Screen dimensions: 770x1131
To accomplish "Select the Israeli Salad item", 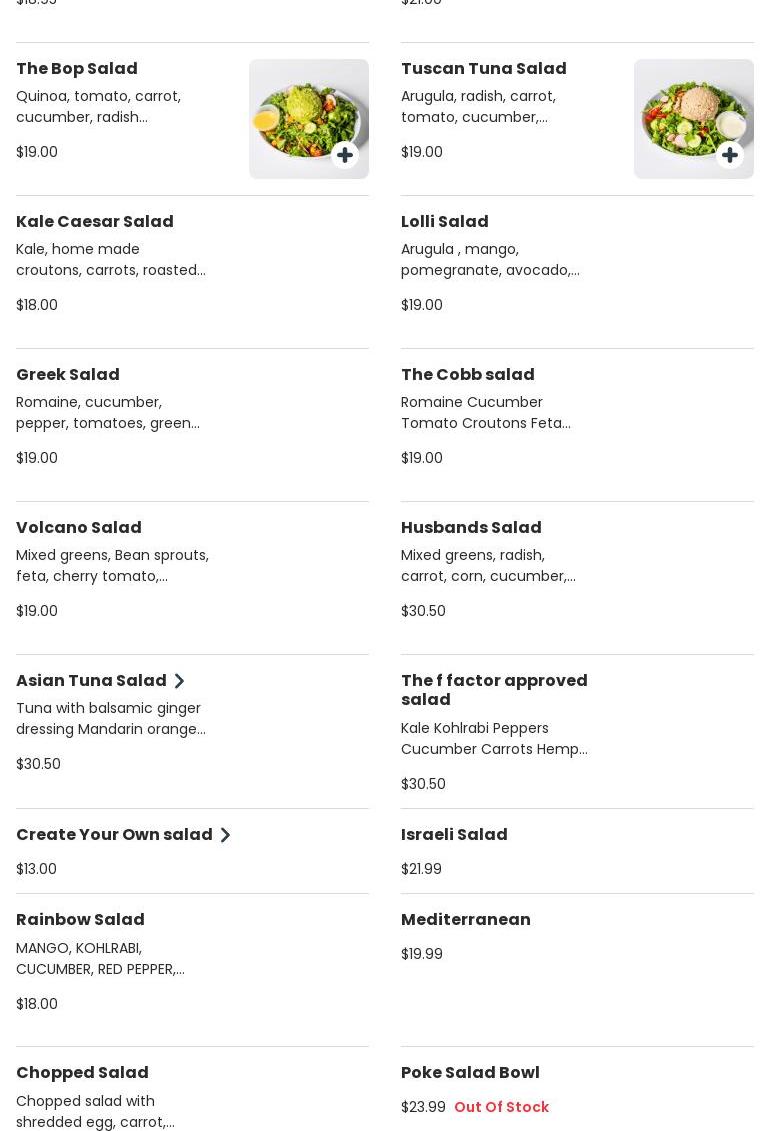I will pyautogui.click(x=454, y=834).
